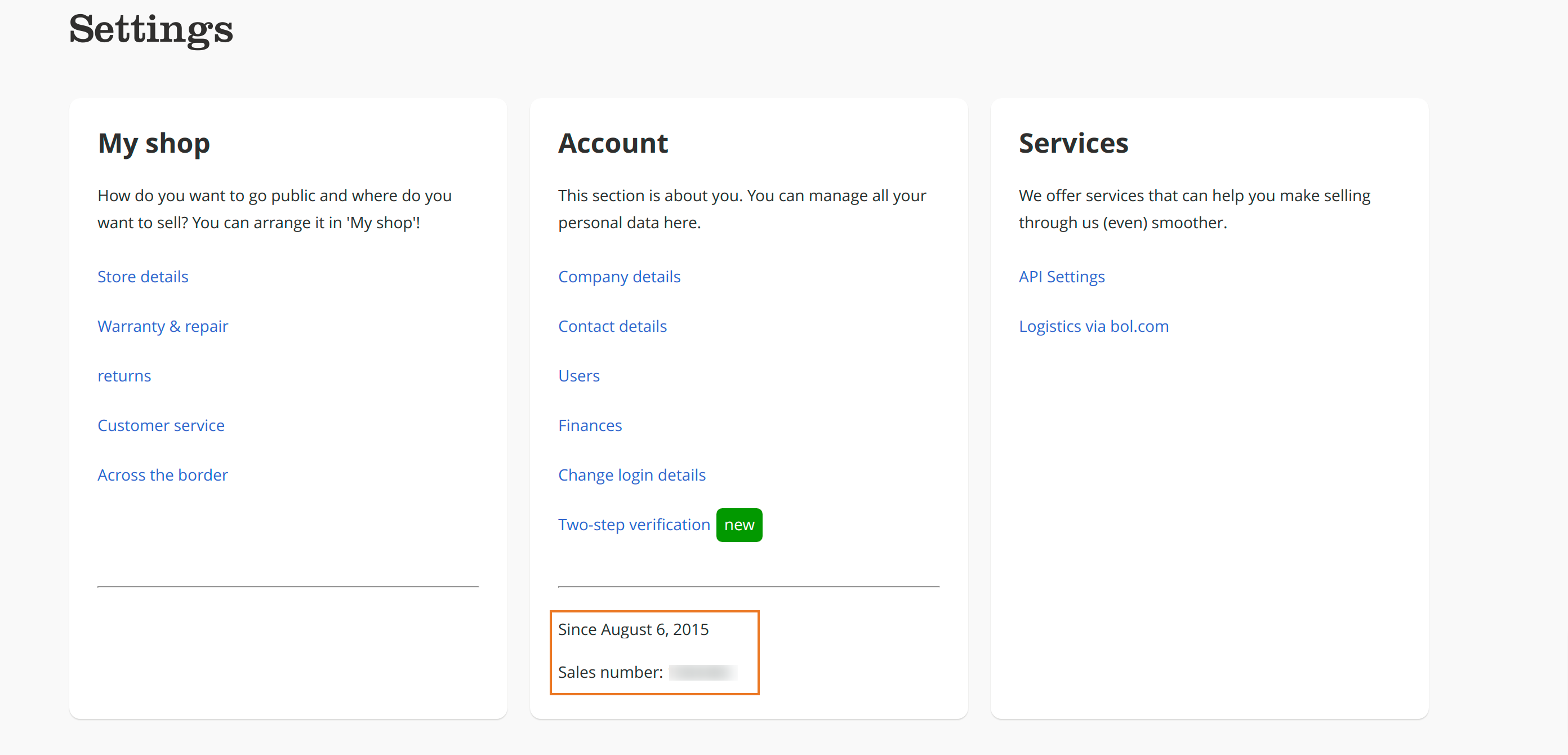Open the Store details link
Screen dimensions: 1568x755
[x=142, y=277]
